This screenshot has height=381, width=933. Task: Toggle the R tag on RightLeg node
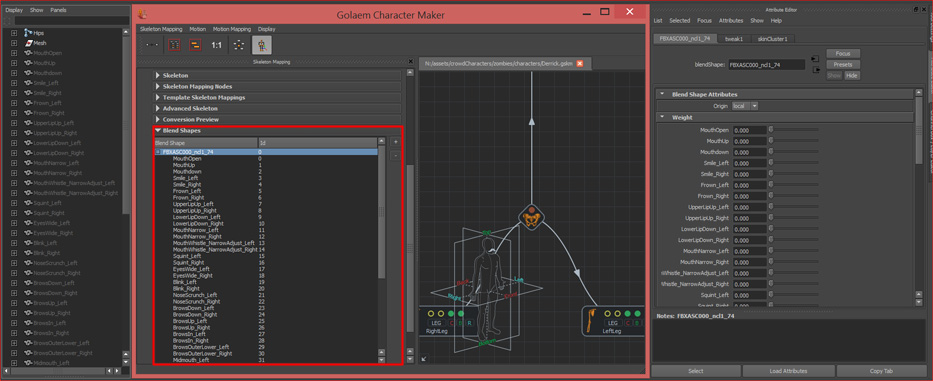point(469,323)
